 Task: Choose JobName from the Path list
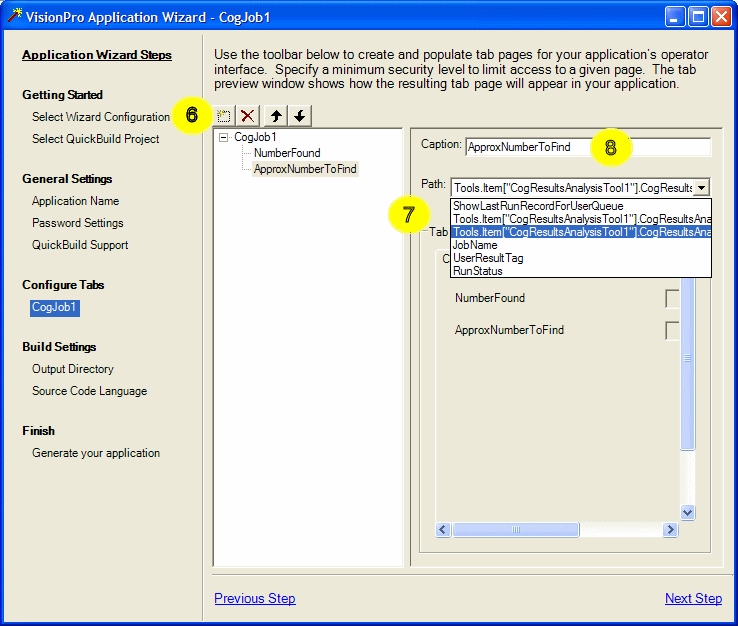pyautogui.click(x=474, y=245)
